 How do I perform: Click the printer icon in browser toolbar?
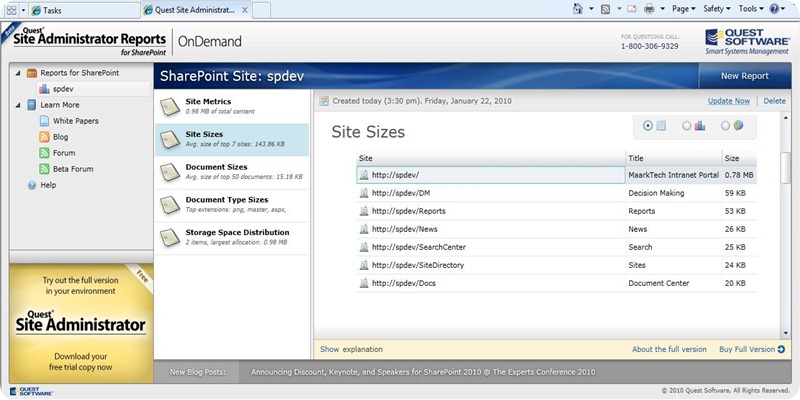[x=649, y=9]
